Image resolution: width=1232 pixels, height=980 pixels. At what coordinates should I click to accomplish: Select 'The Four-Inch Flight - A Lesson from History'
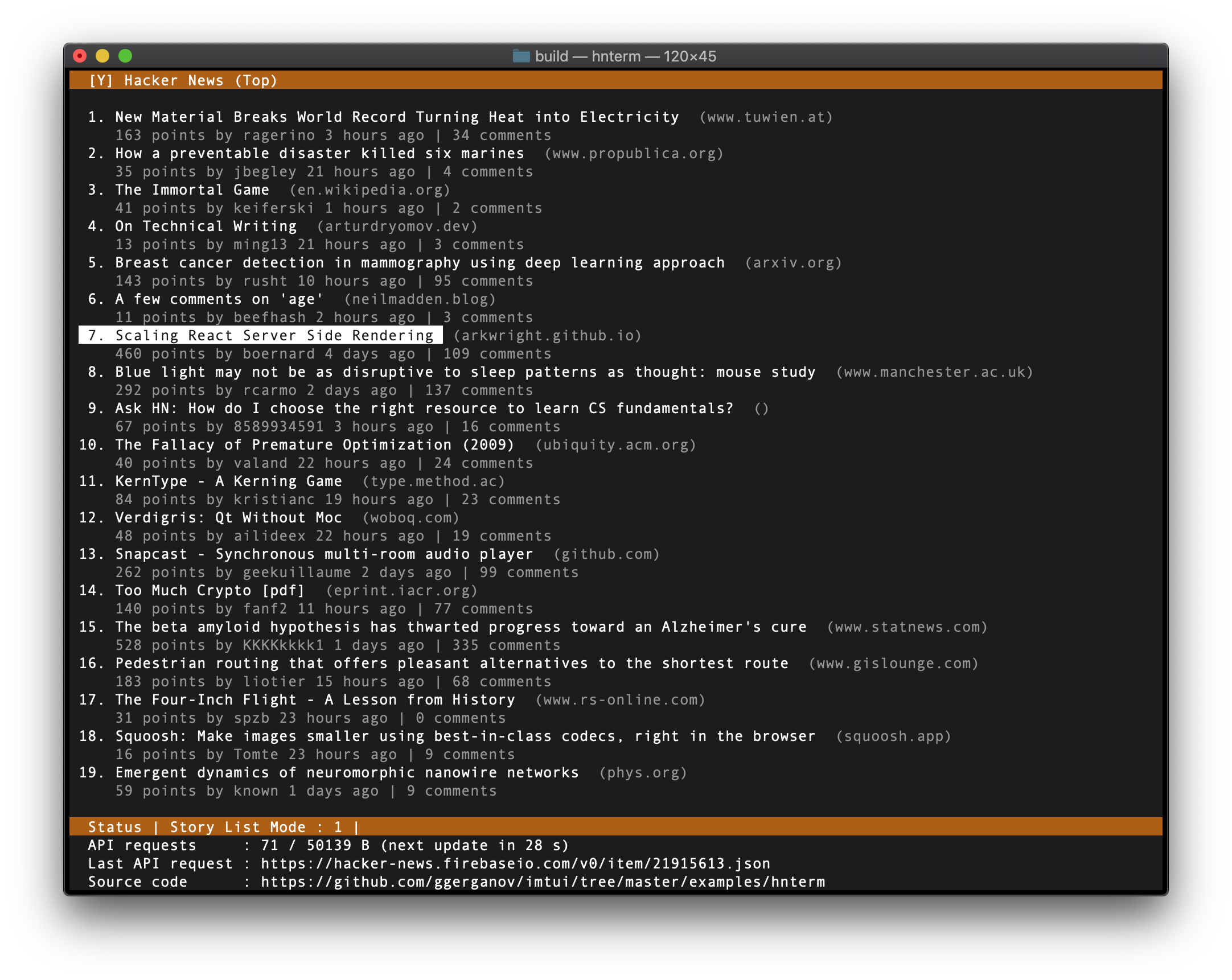click(x=315, y=700)
